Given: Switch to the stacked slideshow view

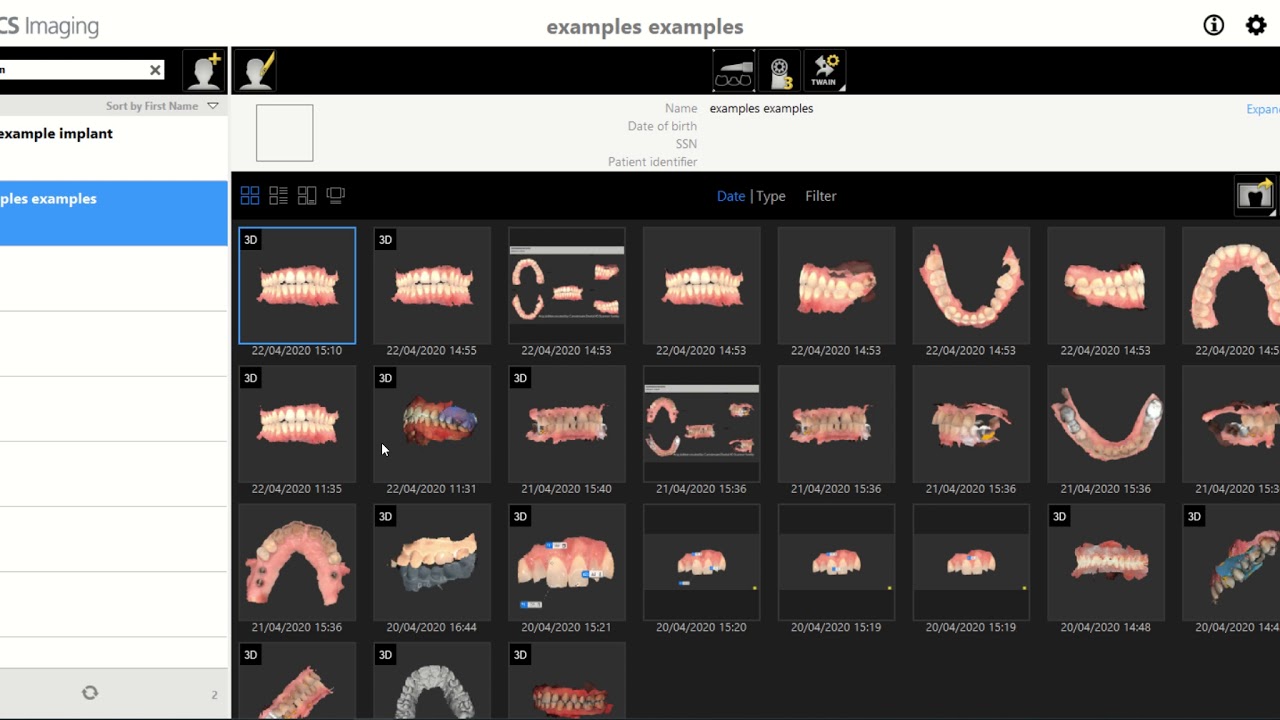Looking at the screenshot, I should tap(336, 196).
